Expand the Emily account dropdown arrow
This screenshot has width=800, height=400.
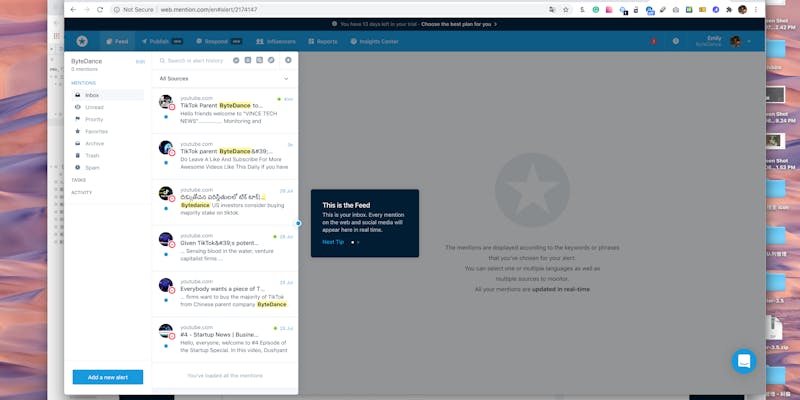[x=749, y=41]
